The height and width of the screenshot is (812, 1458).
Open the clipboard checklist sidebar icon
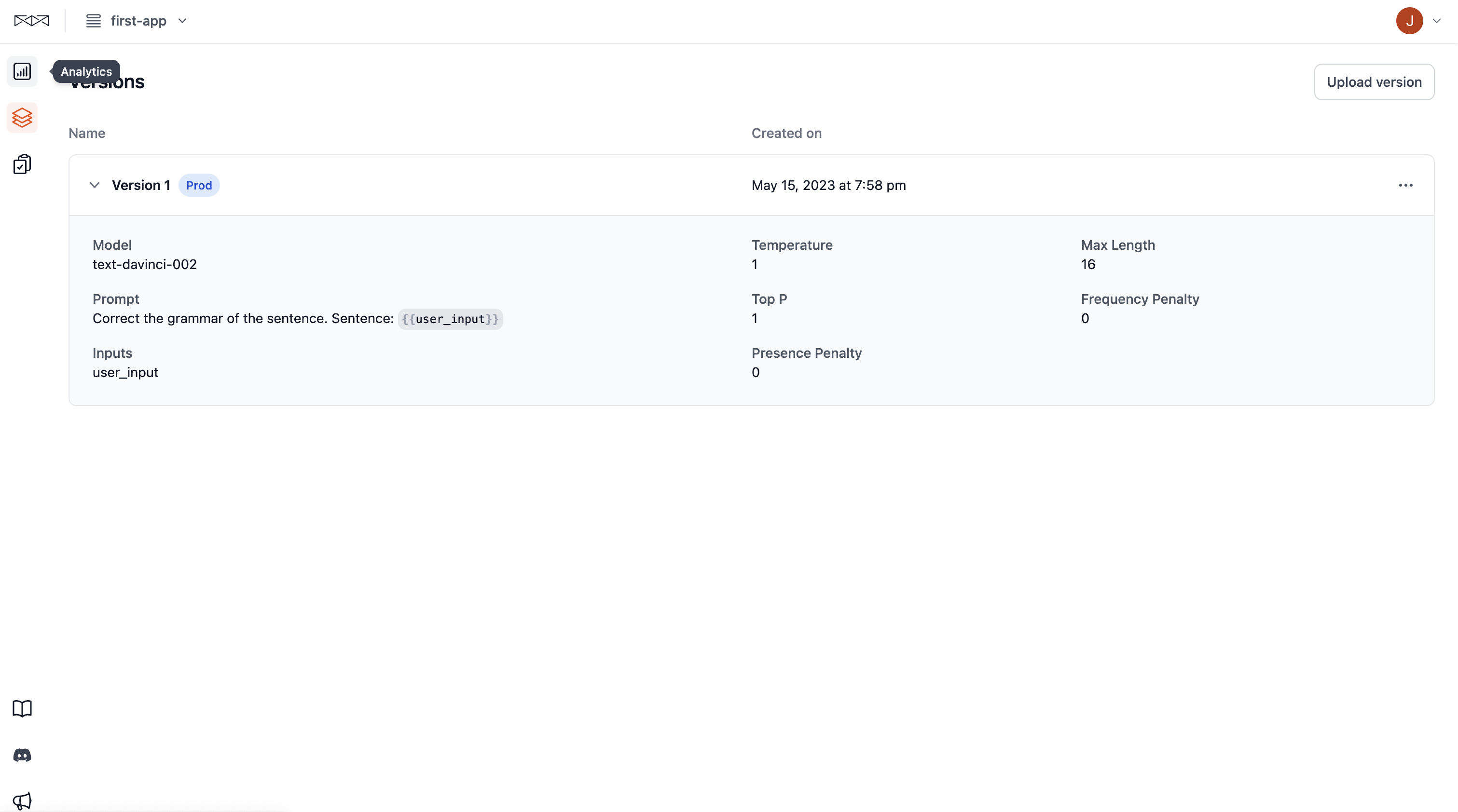point(22,164)
